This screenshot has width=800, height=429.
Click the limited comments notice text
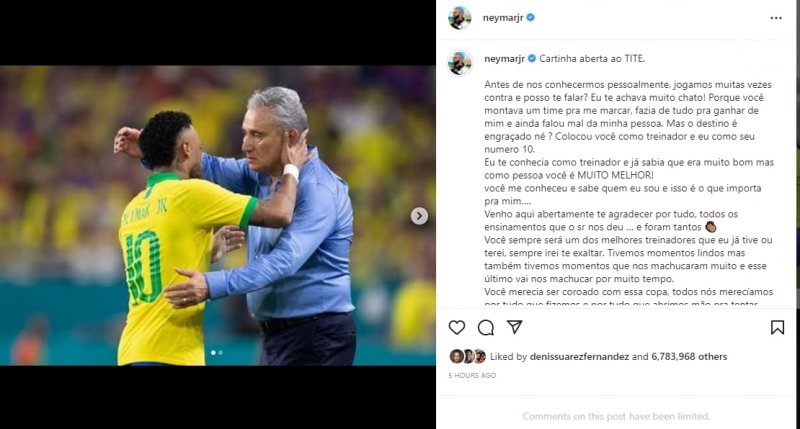click(x=616, y=416)
